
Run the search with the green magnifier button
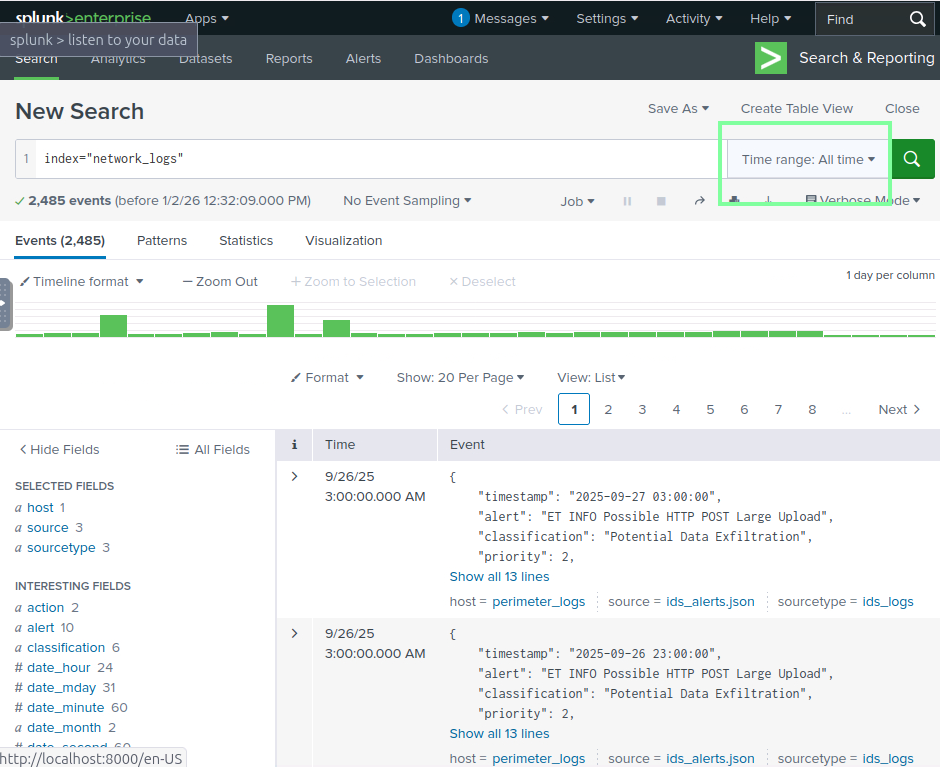pyautogui.click(x=912, y=159)
